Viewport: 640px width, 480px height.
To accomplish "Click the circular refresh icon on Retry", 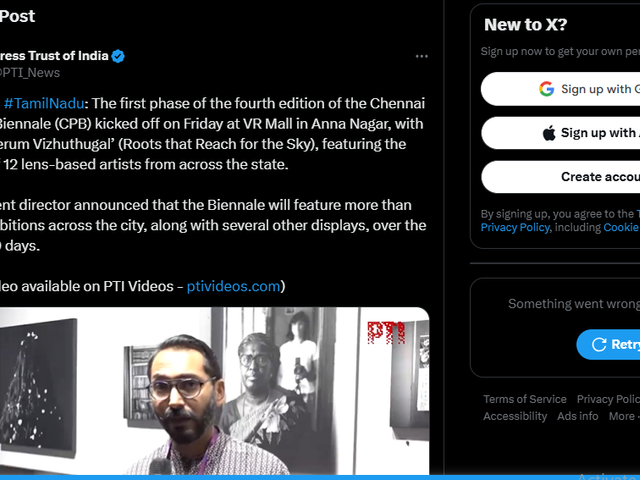I will coord(599,344).
